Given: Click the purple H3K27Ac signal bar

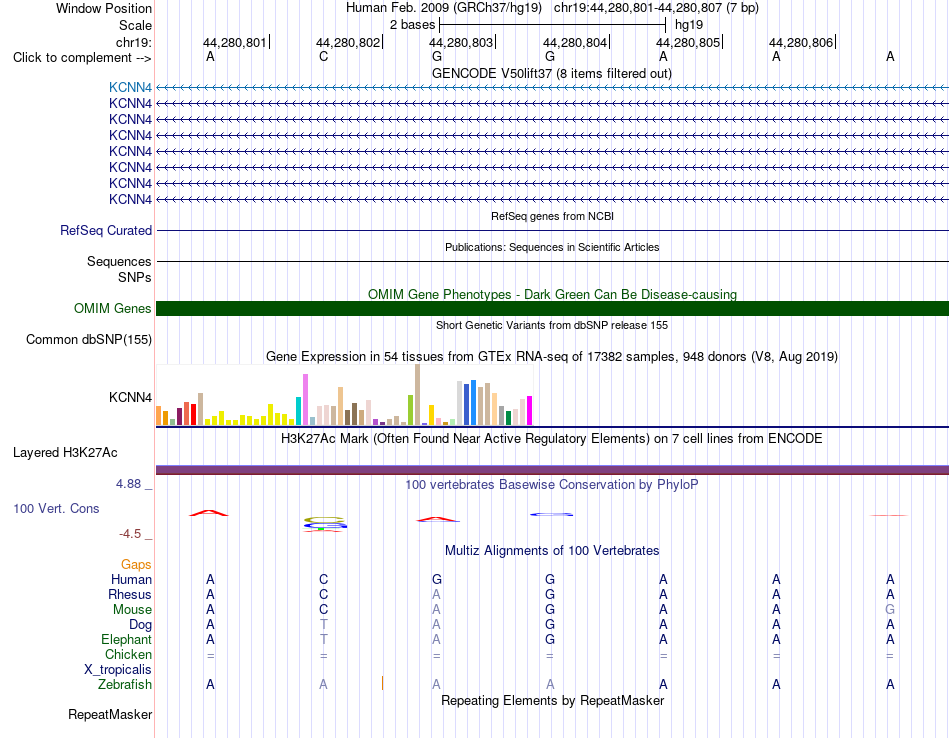Looking at the screenshot, I should (552, 470).
